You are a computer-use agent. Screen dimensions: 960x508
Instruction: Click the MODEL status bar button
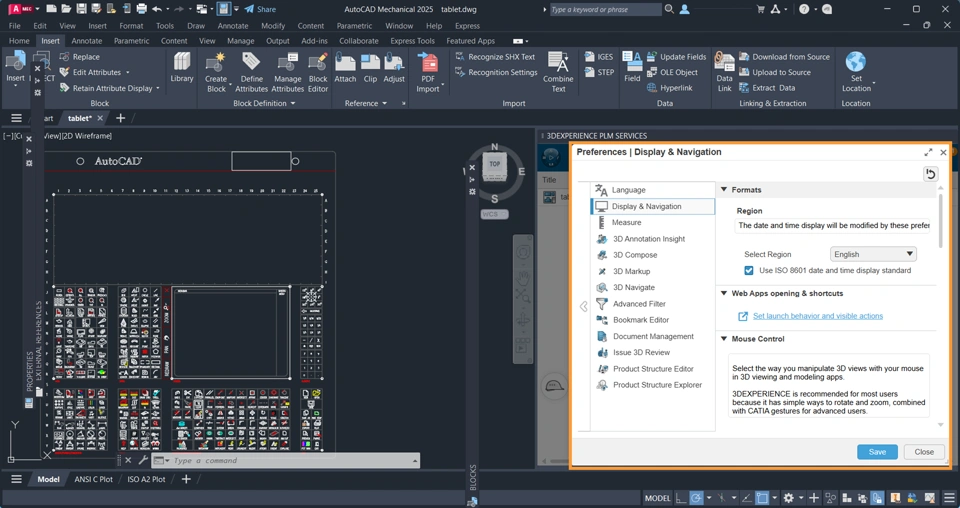pyautogui.click(x=658, y=498)
